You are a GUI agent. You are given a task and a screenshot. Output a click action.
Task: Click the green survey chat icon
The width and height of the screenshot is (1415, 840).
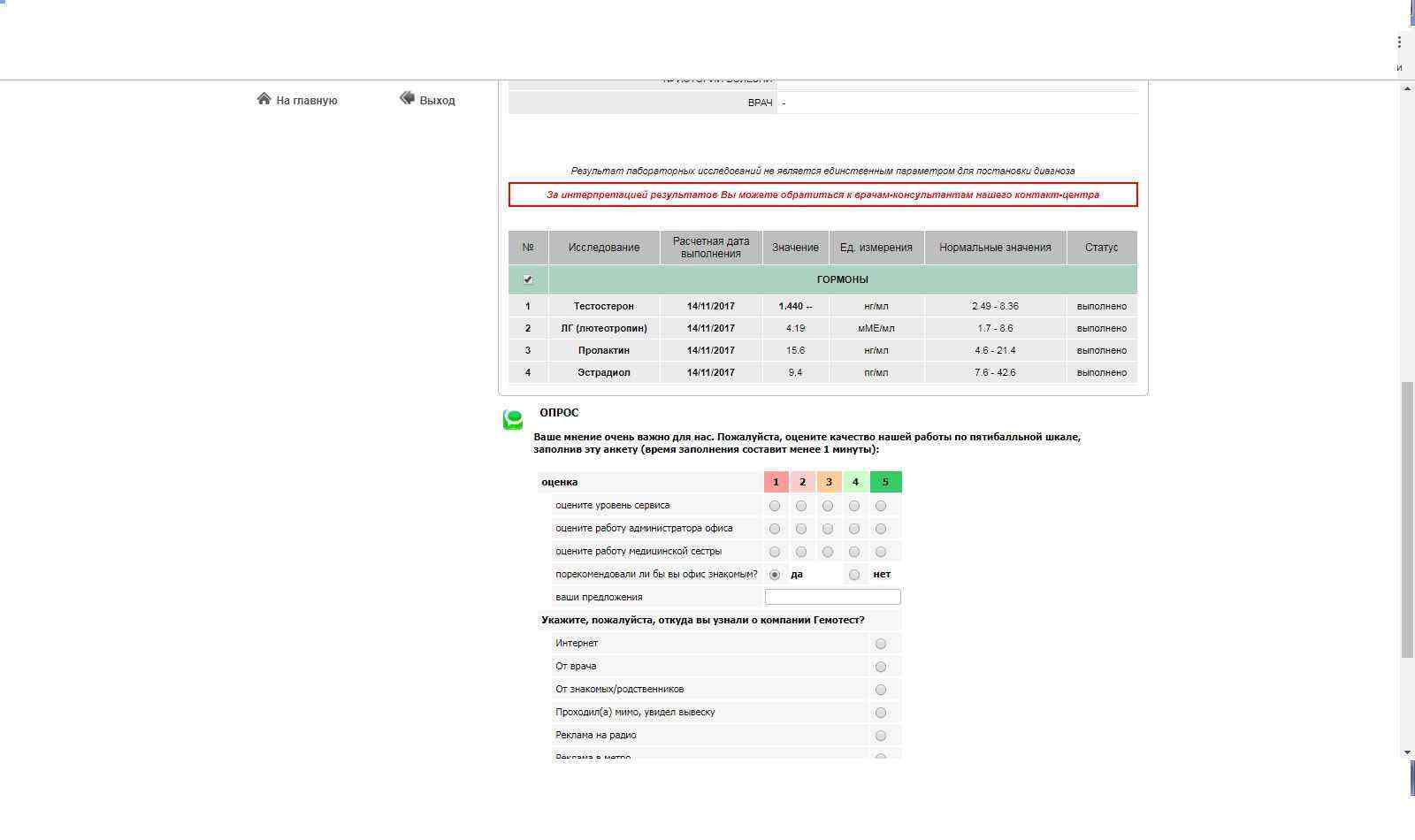point(513,420)
